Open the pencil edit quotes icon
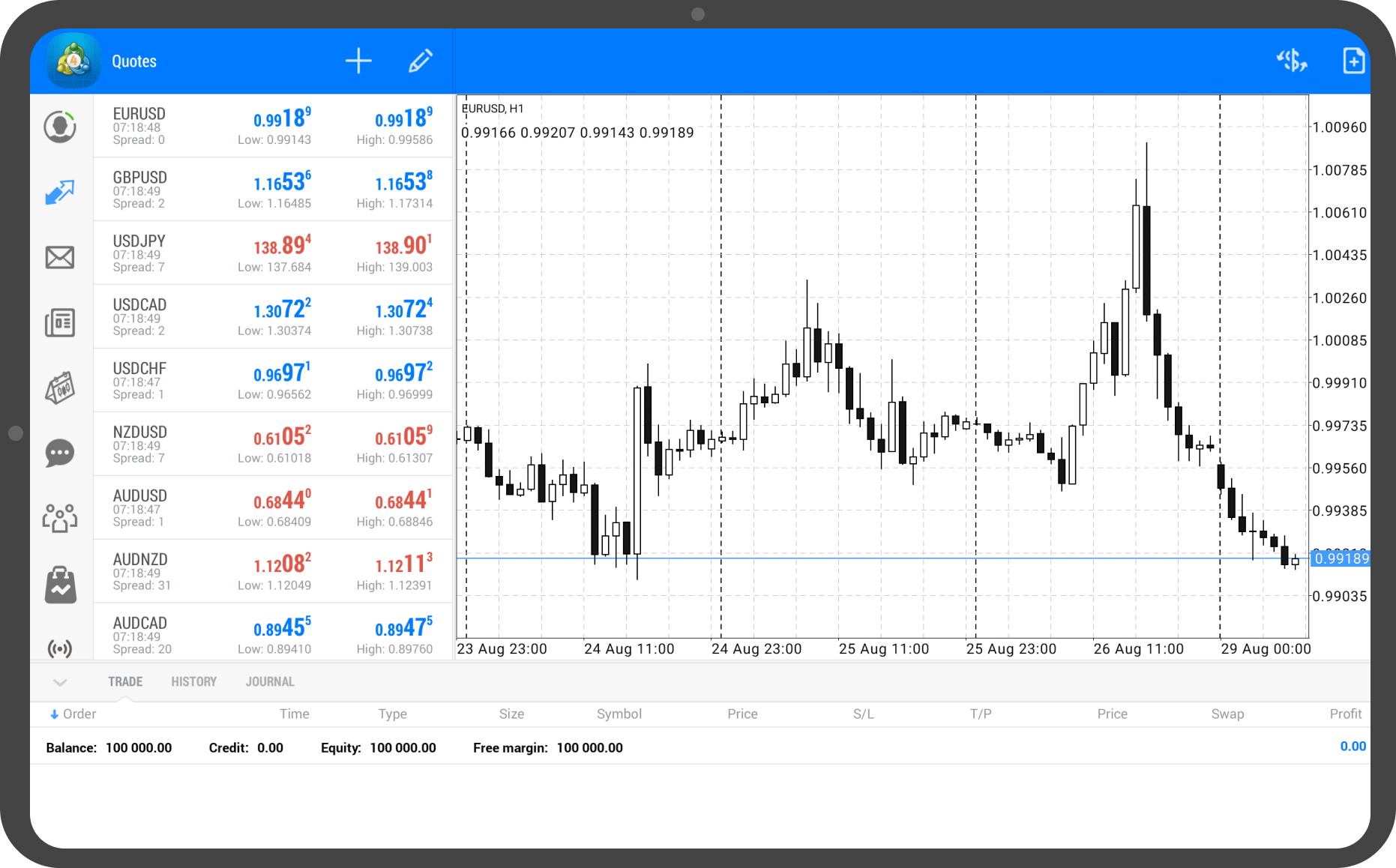Screen dimensions: 1396x868 click(420, 61)
